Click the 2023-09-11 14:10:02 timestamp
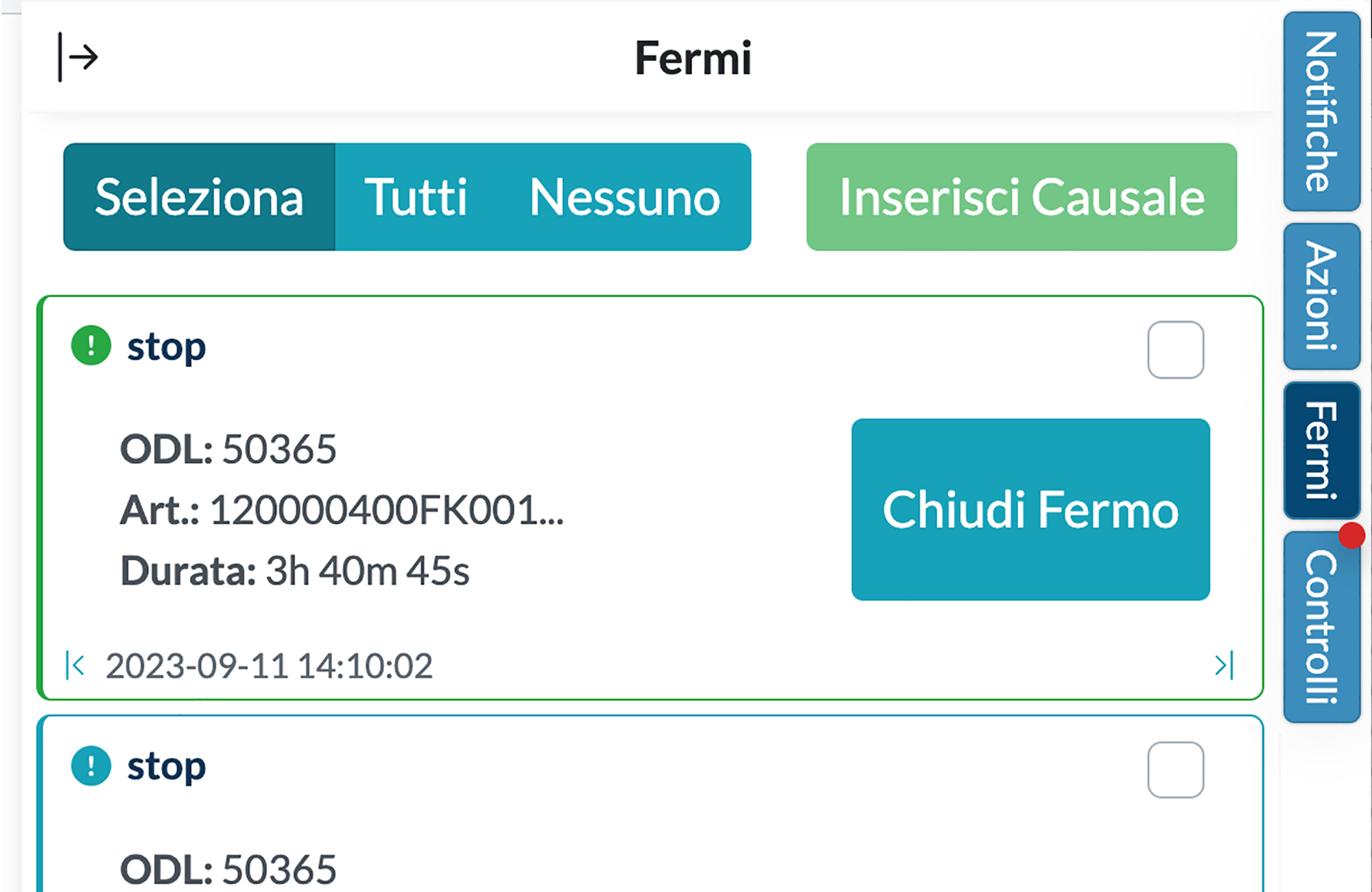 (x=269, y=666)
